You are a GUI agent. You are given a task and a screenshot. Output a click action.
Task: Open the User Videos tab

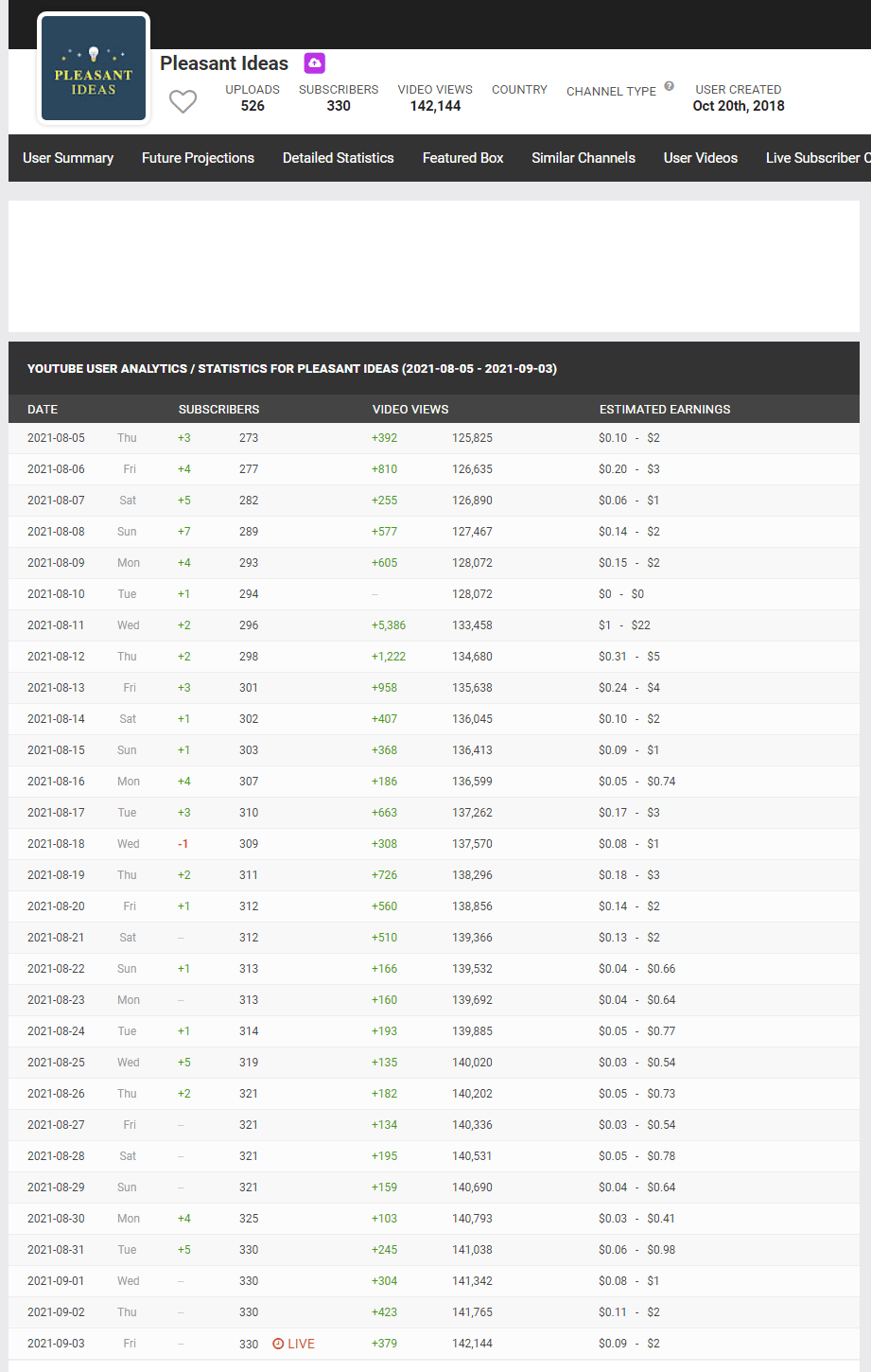[701, 158]
